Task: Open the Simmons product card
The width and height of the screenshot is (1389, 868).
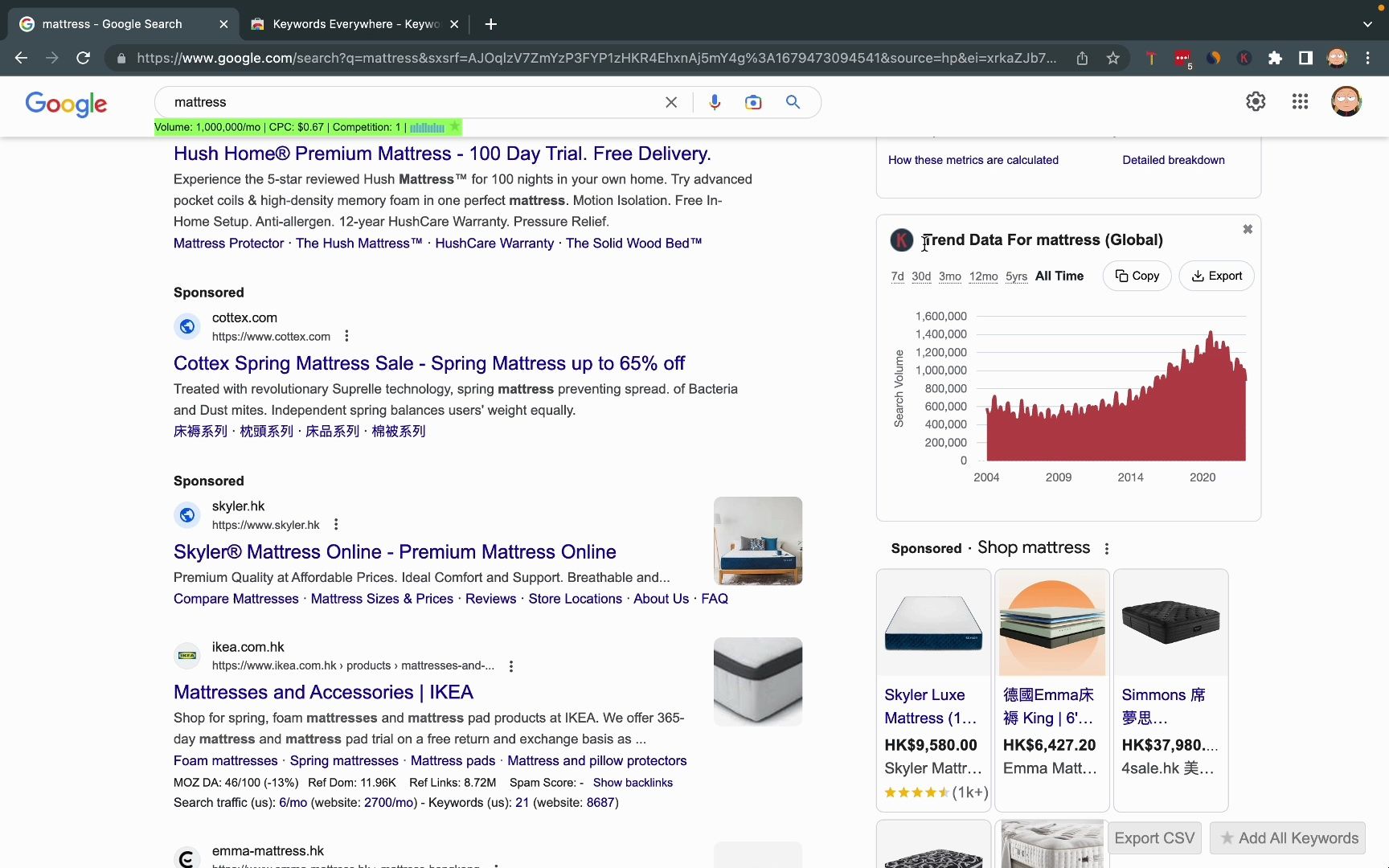Action: point(1170,690)
